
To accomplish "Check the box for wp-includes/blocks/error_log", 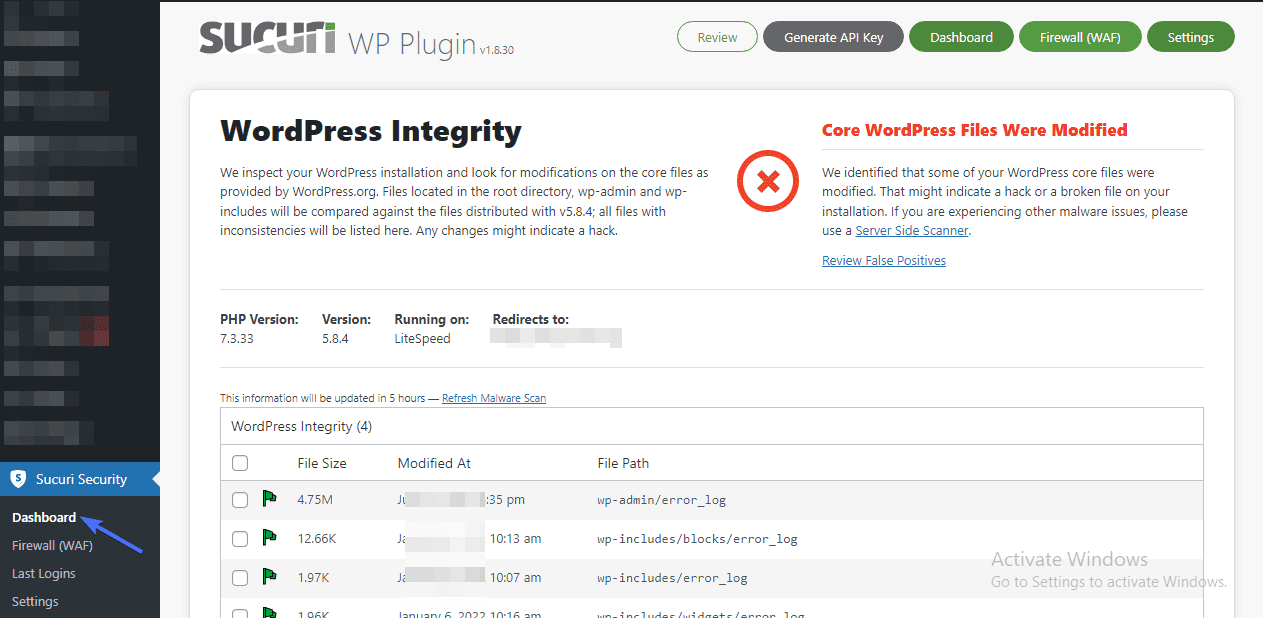I will click(240, 539).
